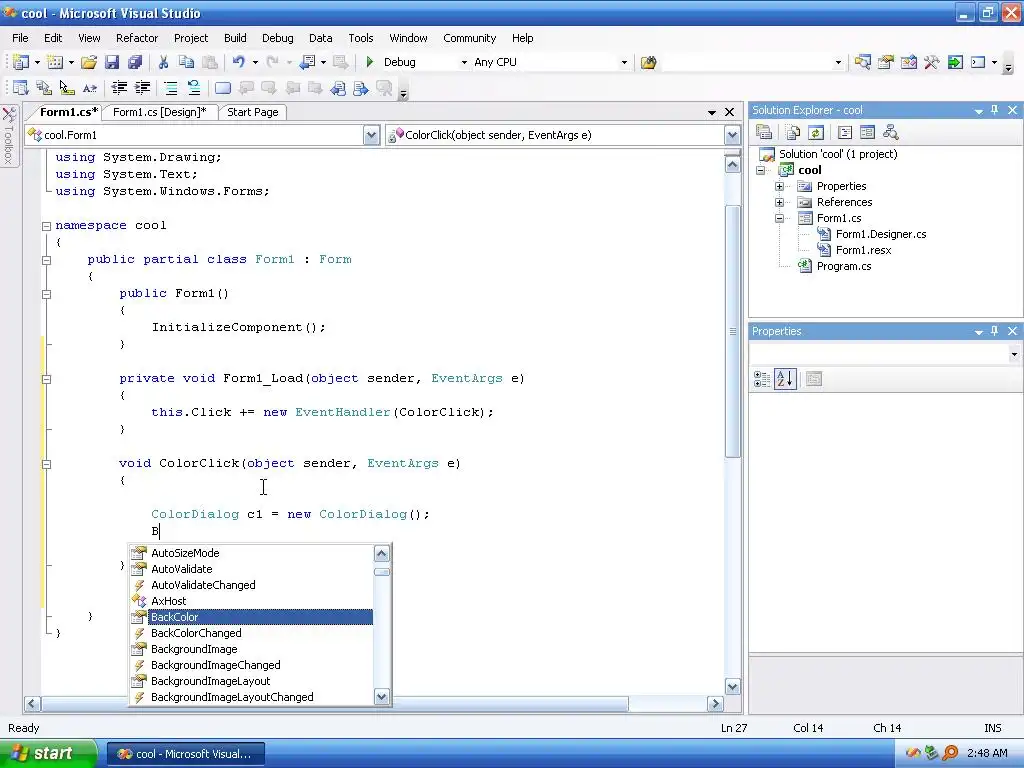Toggle auto-hide pin on Solution Explorer
The width and height of the screenshot is (1024, 768).
tap(995, 110)
